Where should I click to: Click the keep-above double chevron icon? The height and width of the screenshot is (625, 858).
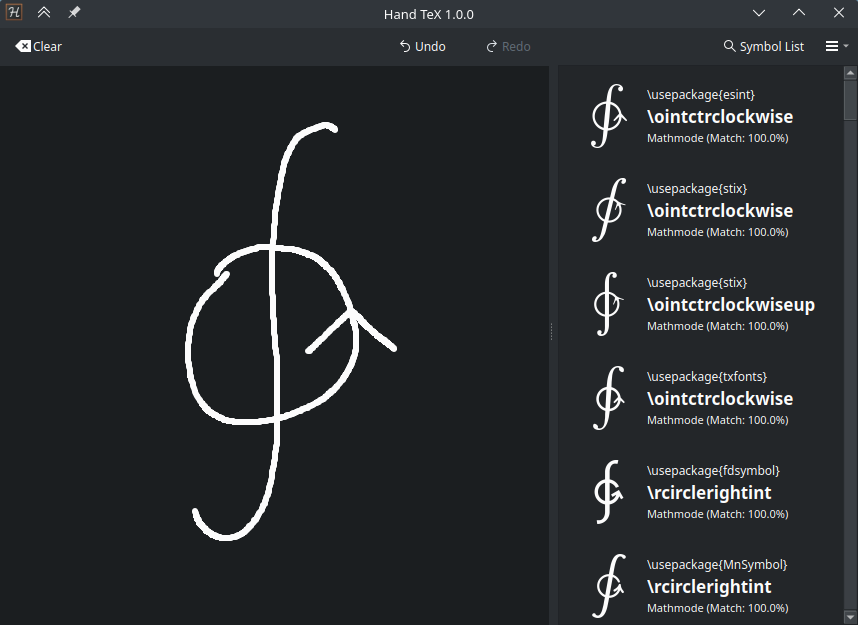(x=44, y=12)
